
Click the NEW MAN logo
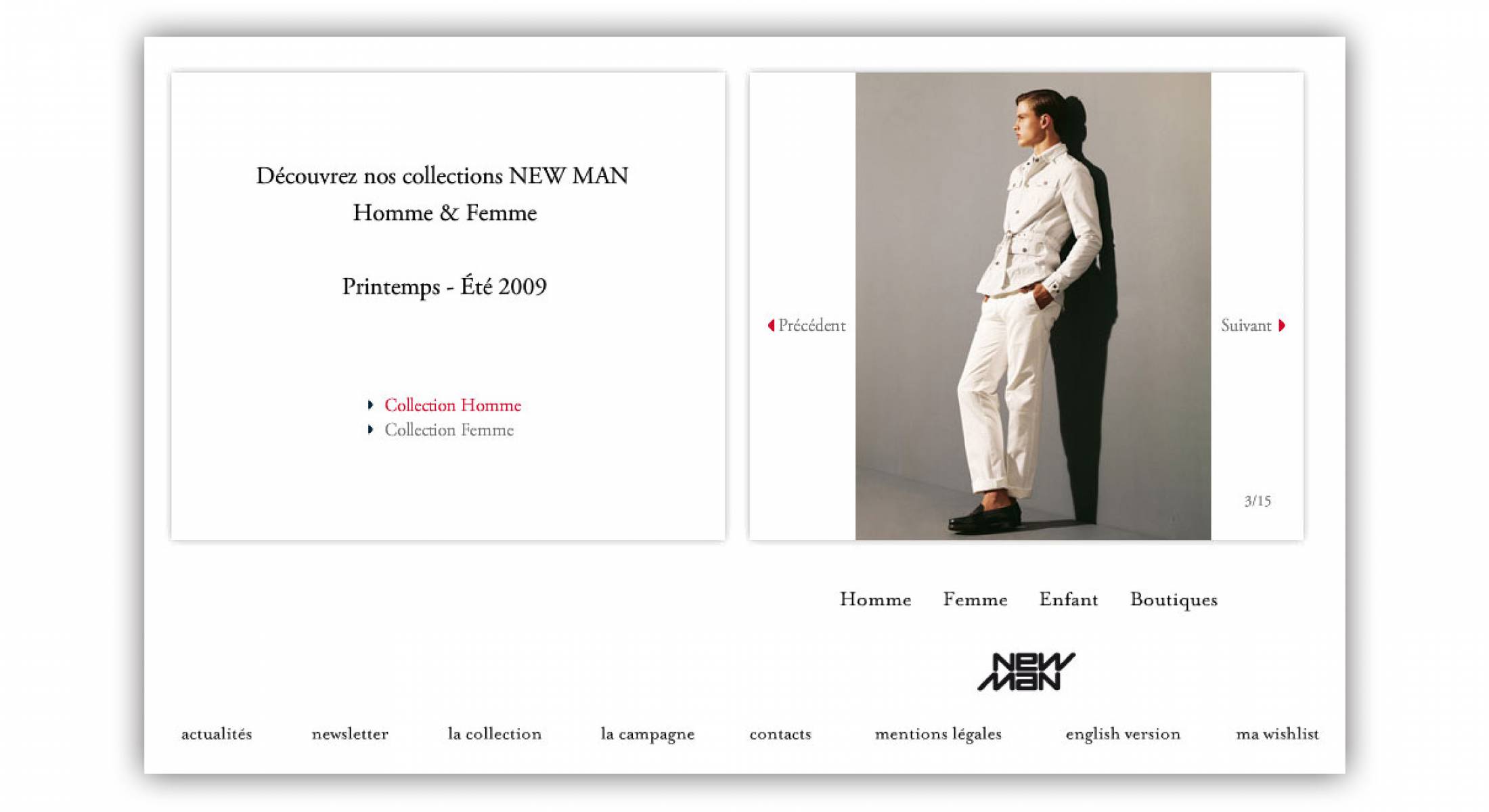tap(1026, 671)
